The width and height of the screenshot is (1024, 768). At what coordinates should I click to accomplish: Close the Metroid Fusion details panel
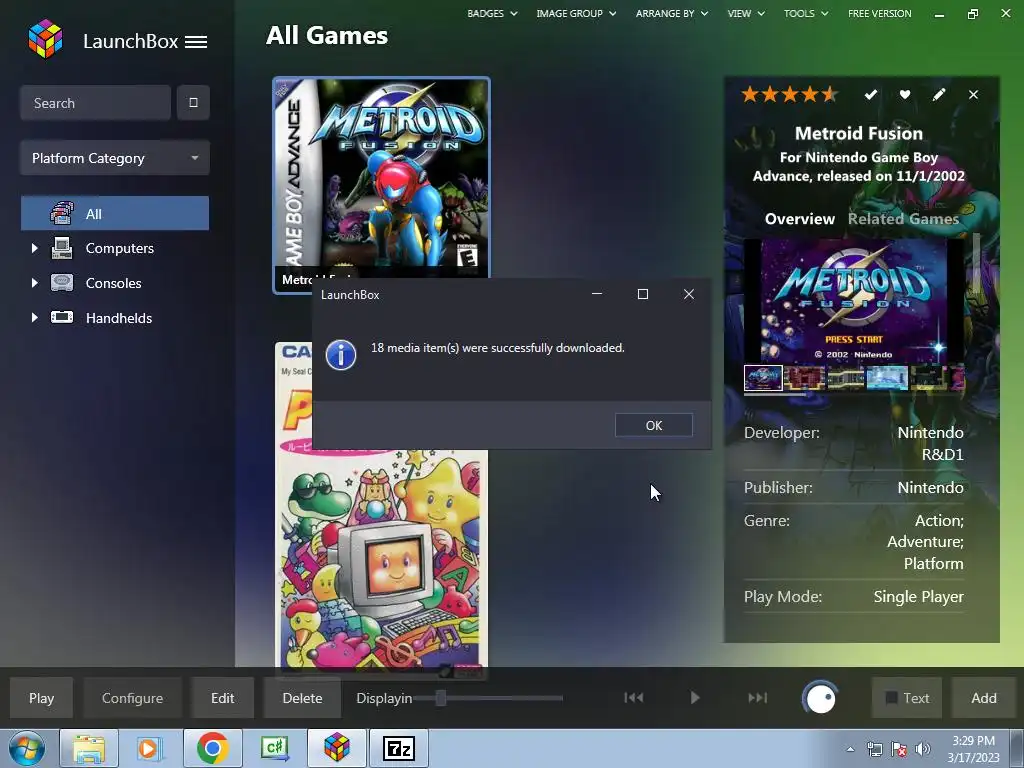tap(973, 95)
